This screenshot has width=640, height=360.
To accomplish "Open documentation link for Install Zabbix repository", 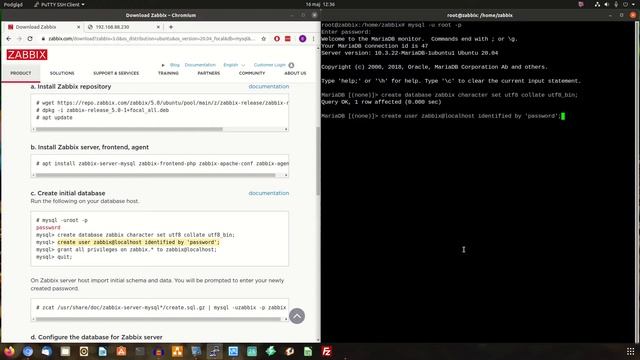I will pyautogui.click(x=269, y=87).
